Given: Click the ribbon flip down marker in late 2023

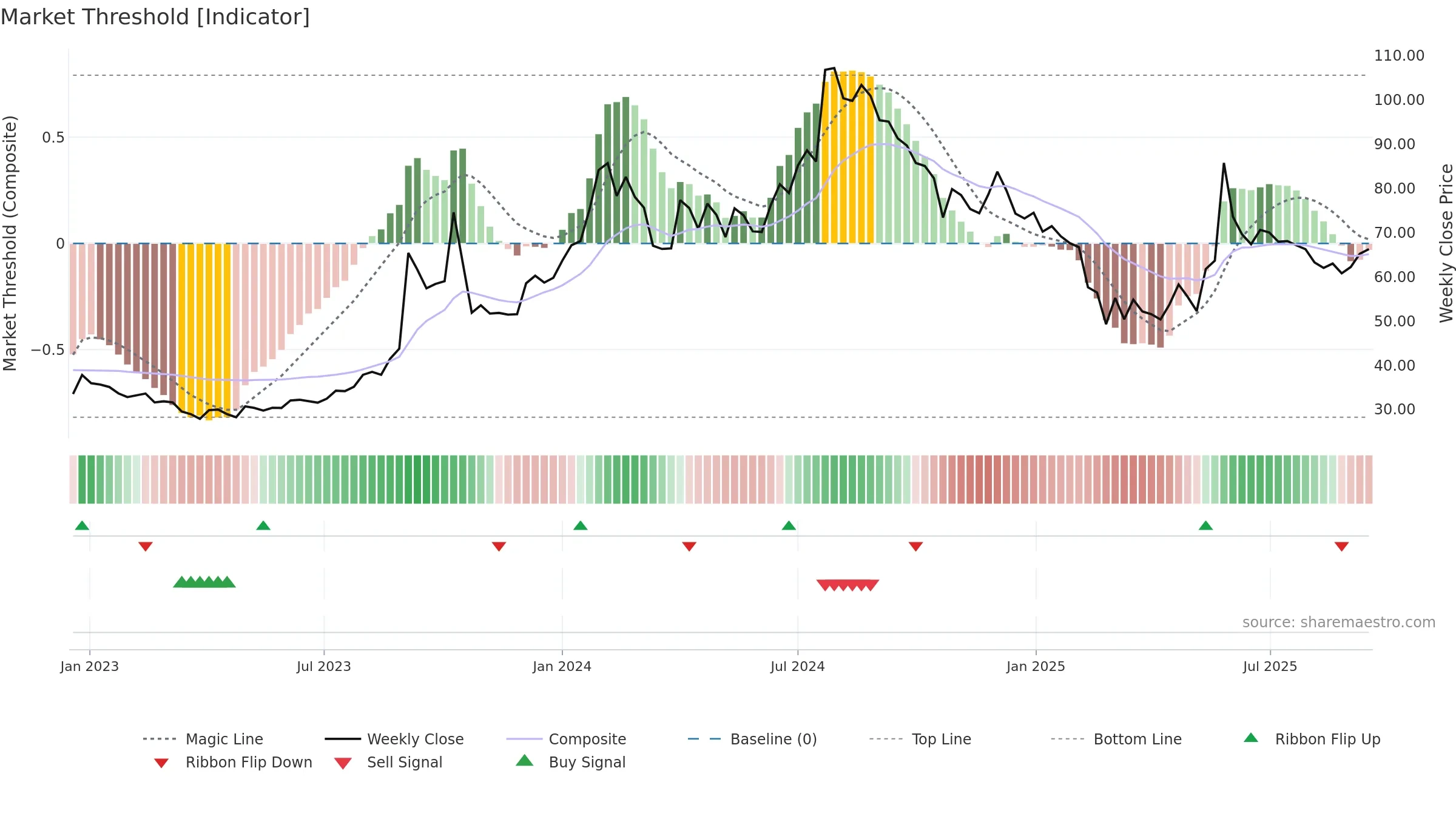Looking at the screenshot, I should (499, 547).
